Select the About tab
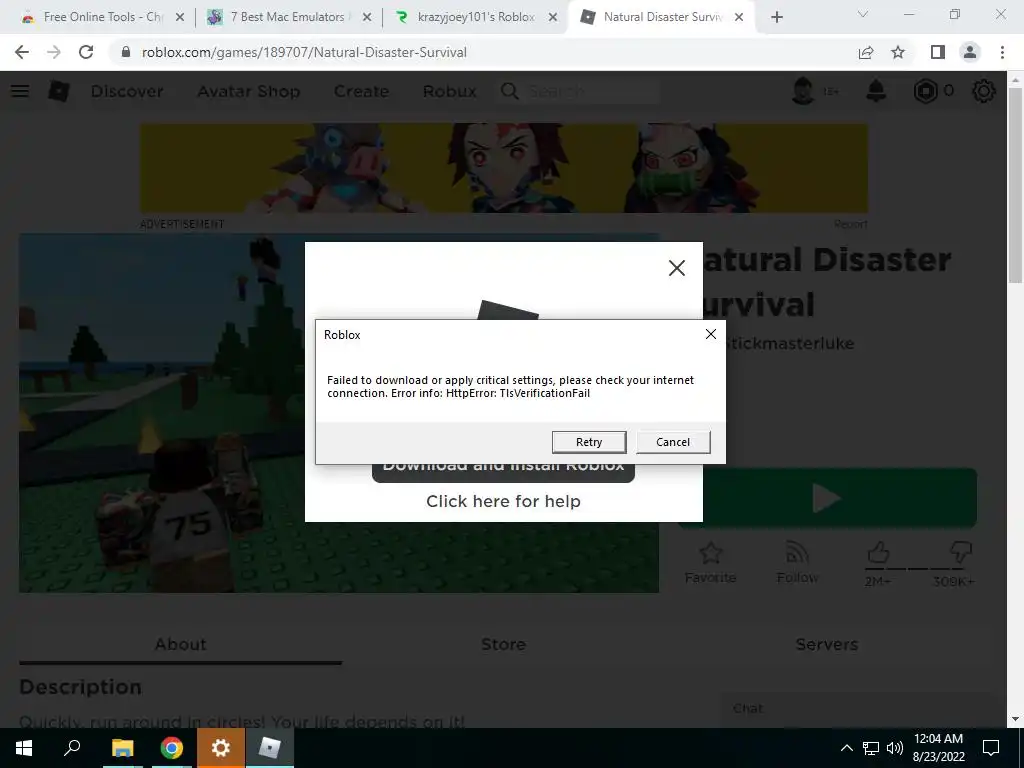The image size is (1024, 768). [x=180, y=644]
